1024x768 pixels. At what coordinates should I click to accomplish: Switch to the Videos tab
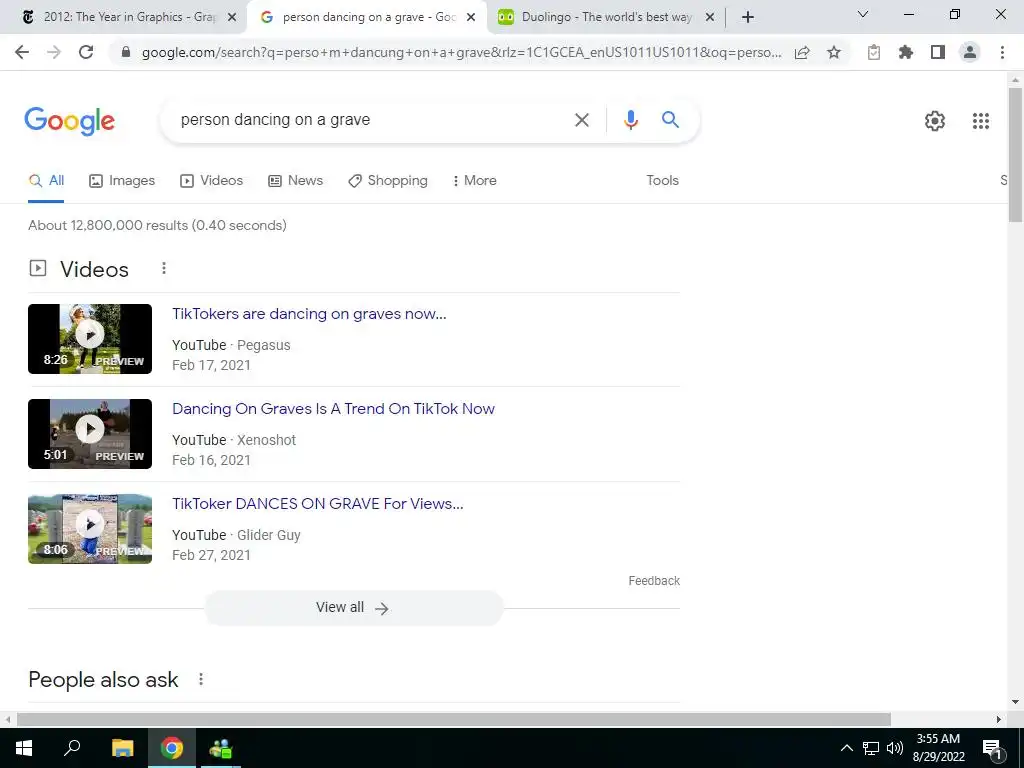212,181
